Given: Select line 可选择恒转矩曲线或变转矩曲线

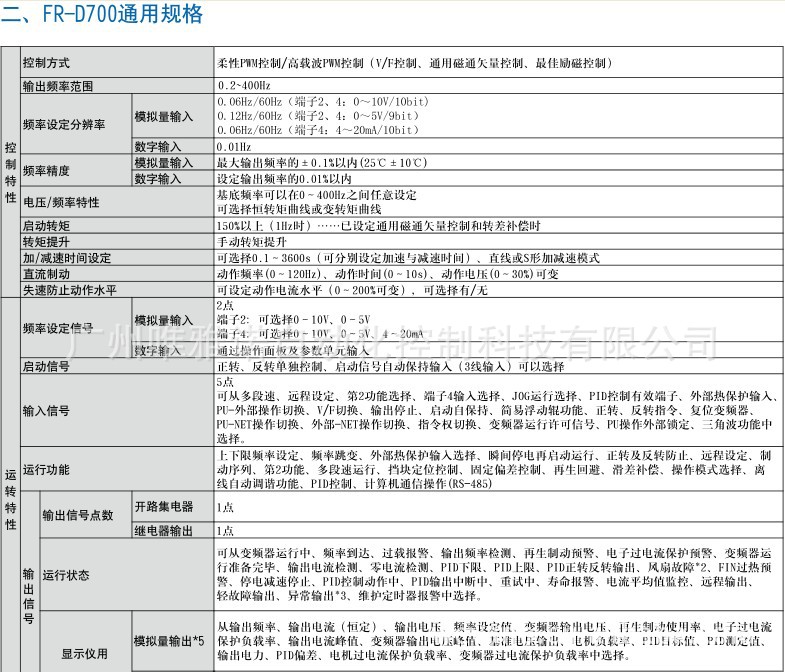Looking at the screenshot, I should pyautogui.click(x=299, y=209).
